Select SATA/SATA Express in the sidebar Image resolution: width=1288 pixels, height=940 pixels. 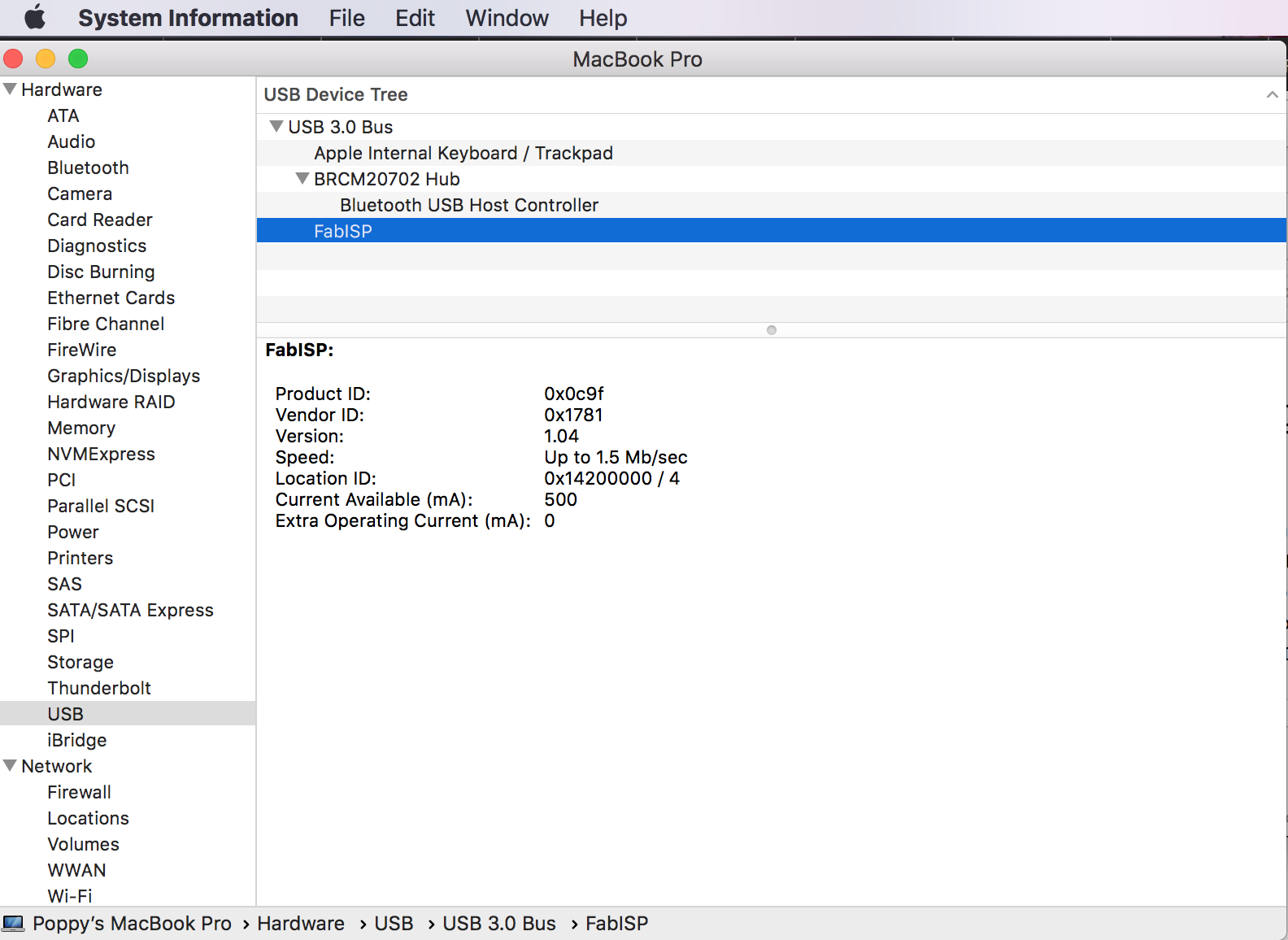(x=131, y=610)
